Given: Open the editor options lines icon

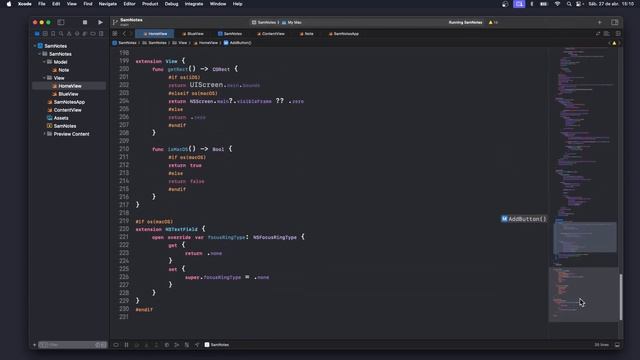Looking at the screenshot, I should [607, 34].
